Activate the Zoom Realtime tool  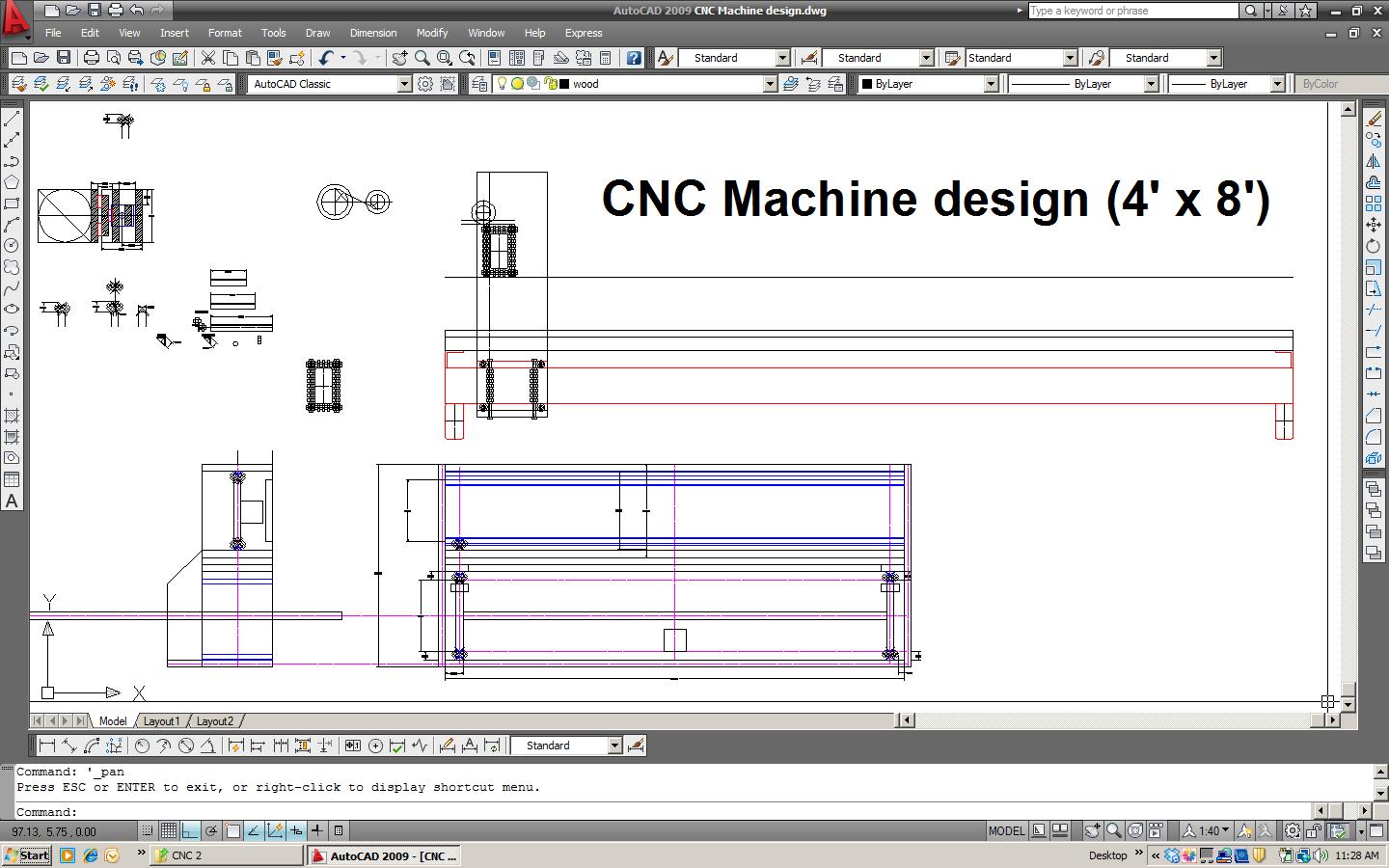pyautogui.click(x=422, y=58)
